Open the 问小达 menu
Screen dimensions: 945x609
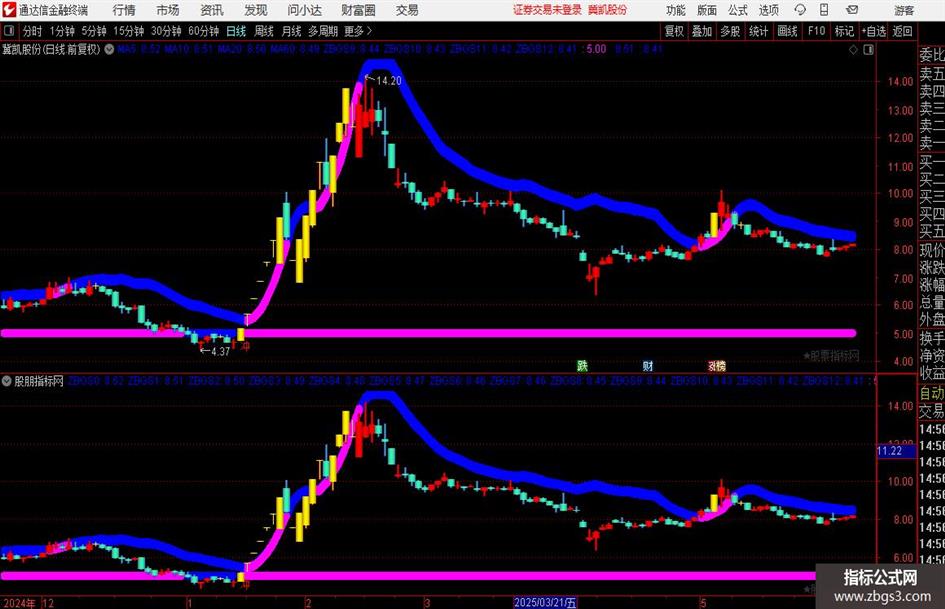pos(304,10)
